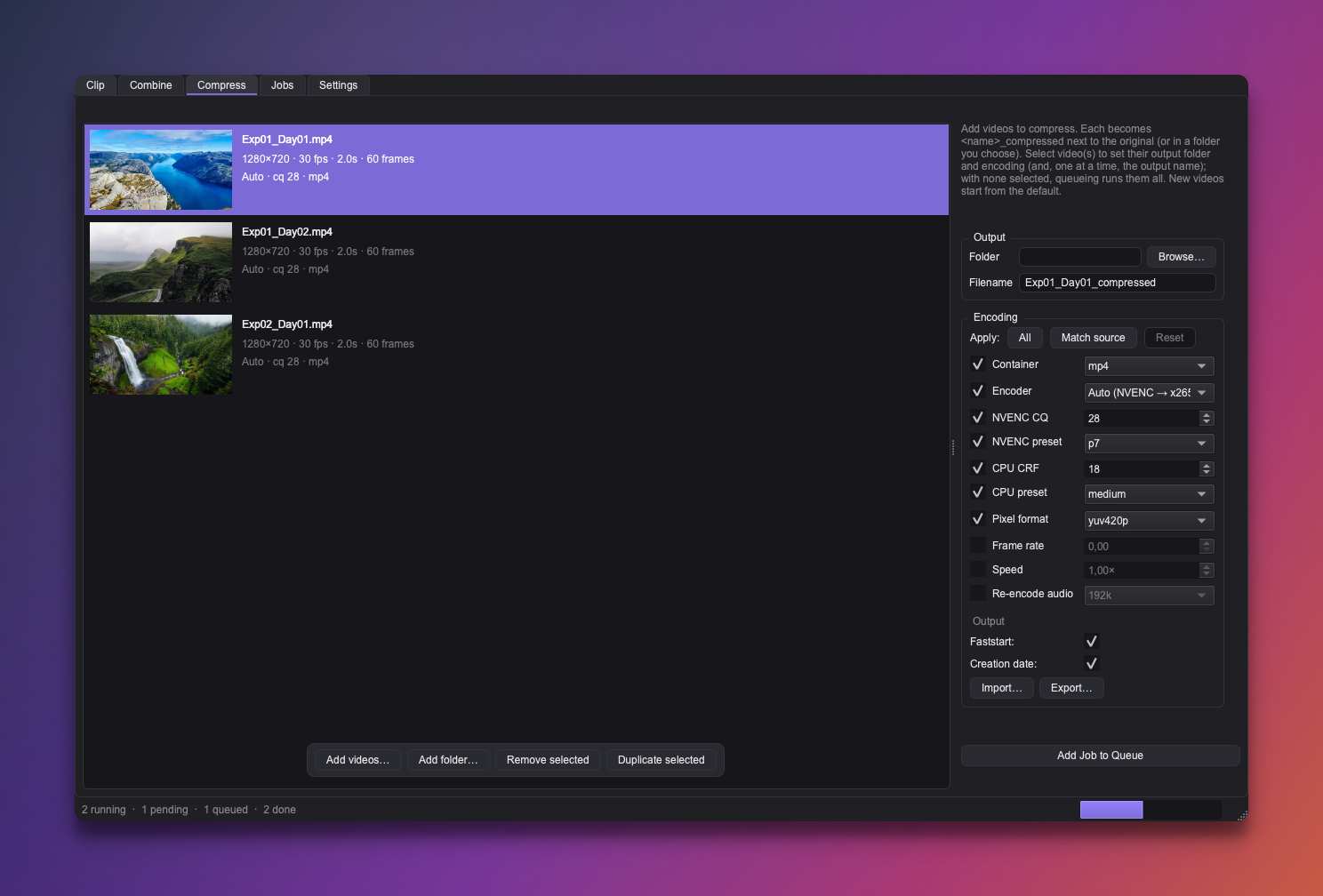This screenshot has height=896, width=1323.
Task: Toggle the CPU preset checkbox
Action: click(978, 492)
